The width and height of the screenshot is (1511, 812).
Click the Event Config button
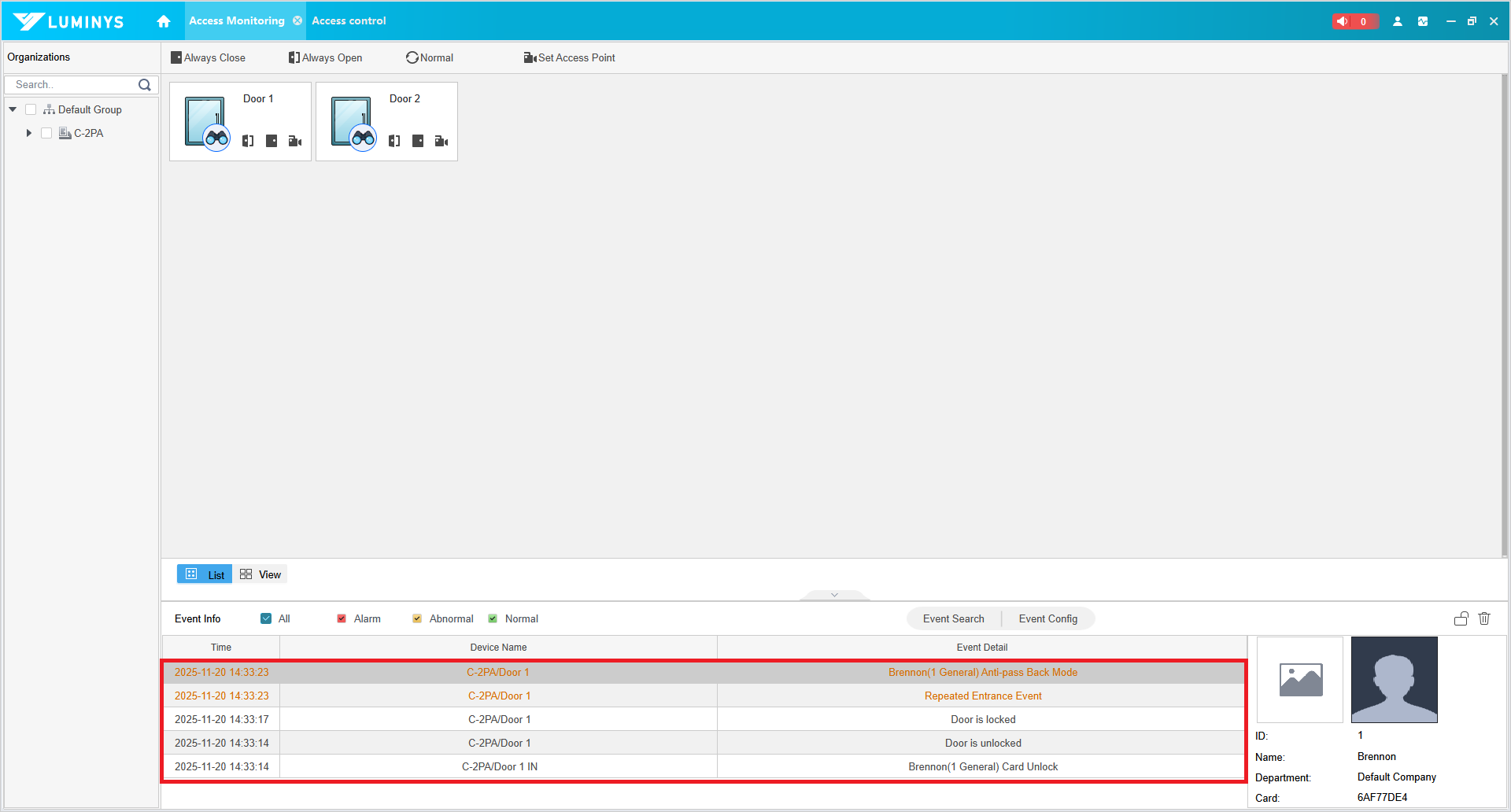click(1047, 618)
